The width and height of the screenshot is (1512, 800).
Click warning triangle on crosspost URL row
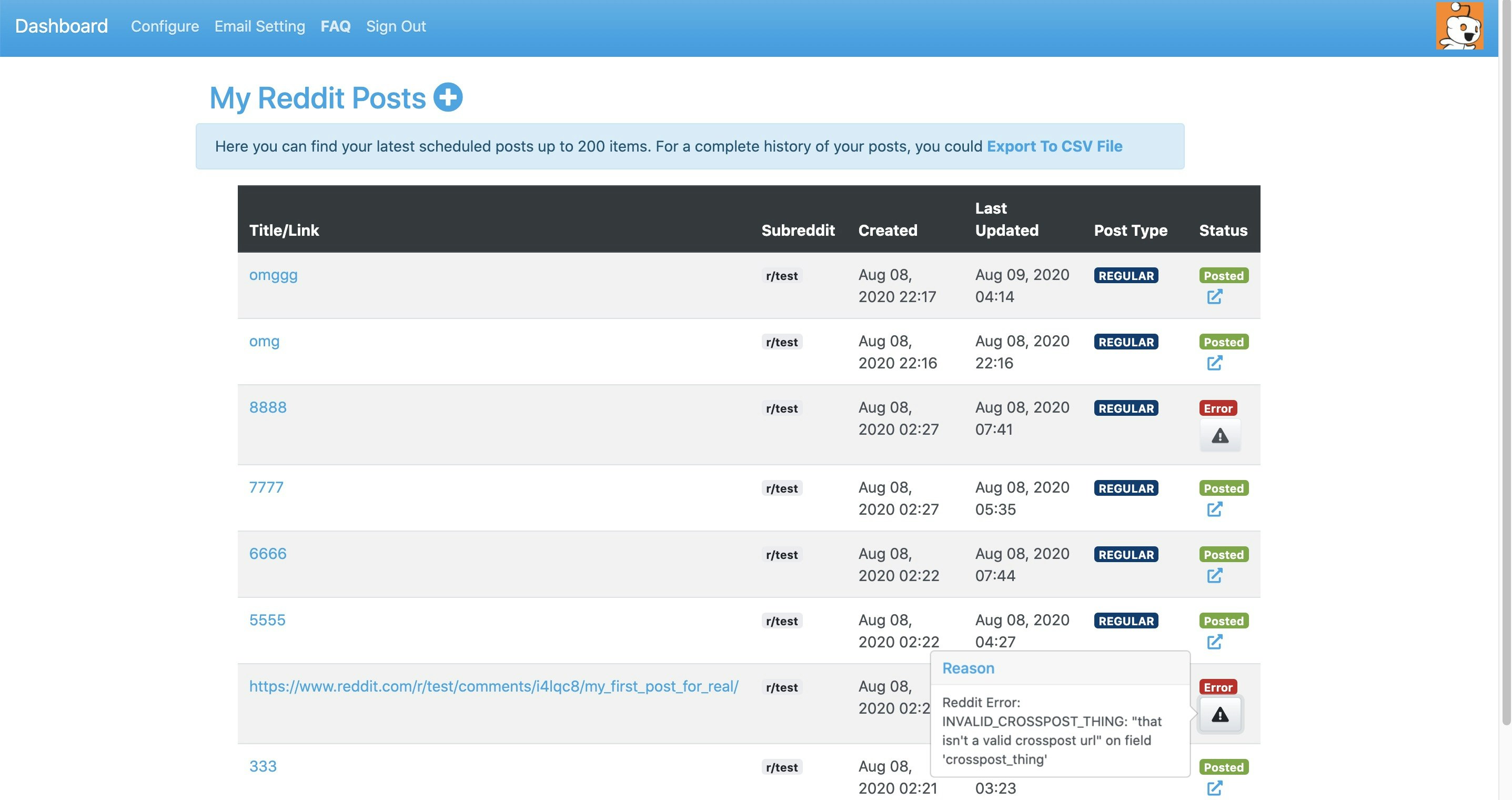coord(1219,715)
